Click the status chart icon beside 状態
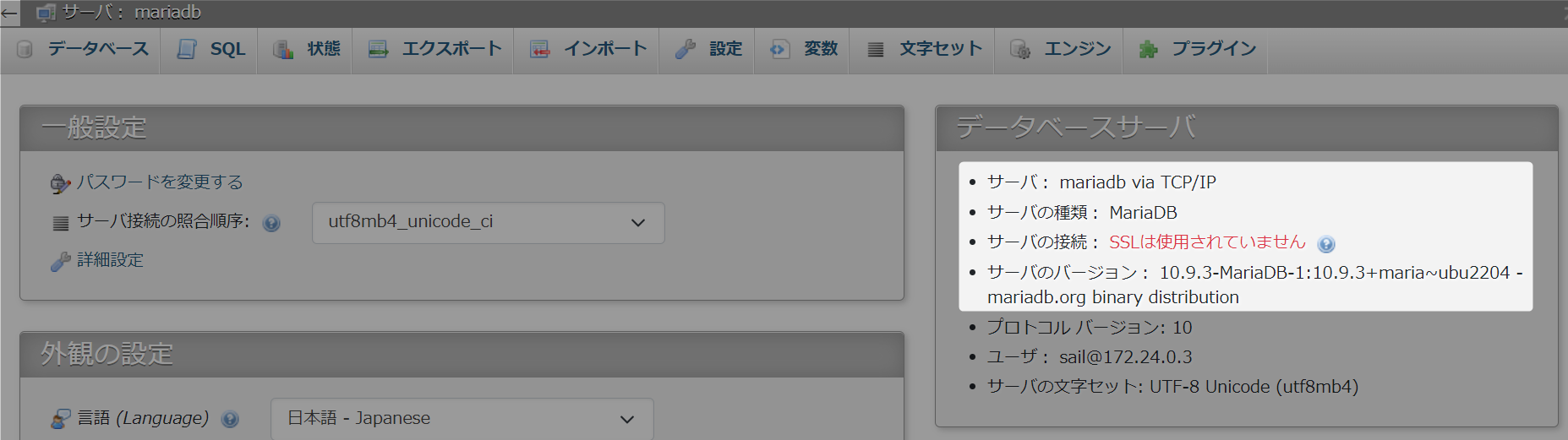Image resolution: width=1568 pixels, height=440 pixels. click(283, 49)
